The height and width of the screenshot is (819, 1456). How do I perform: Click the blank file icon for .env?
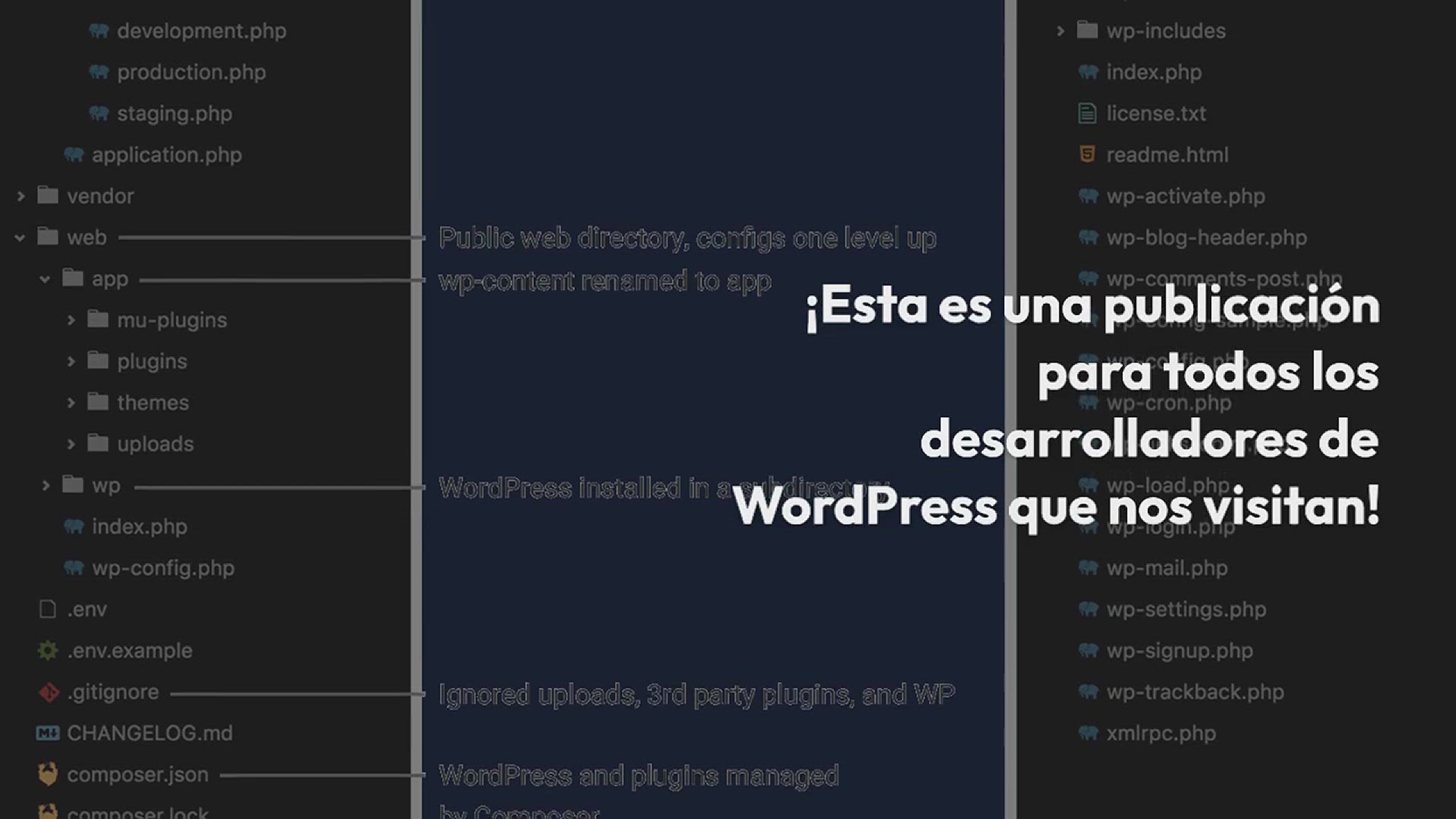pyautogui.click(x=48, y=610)
